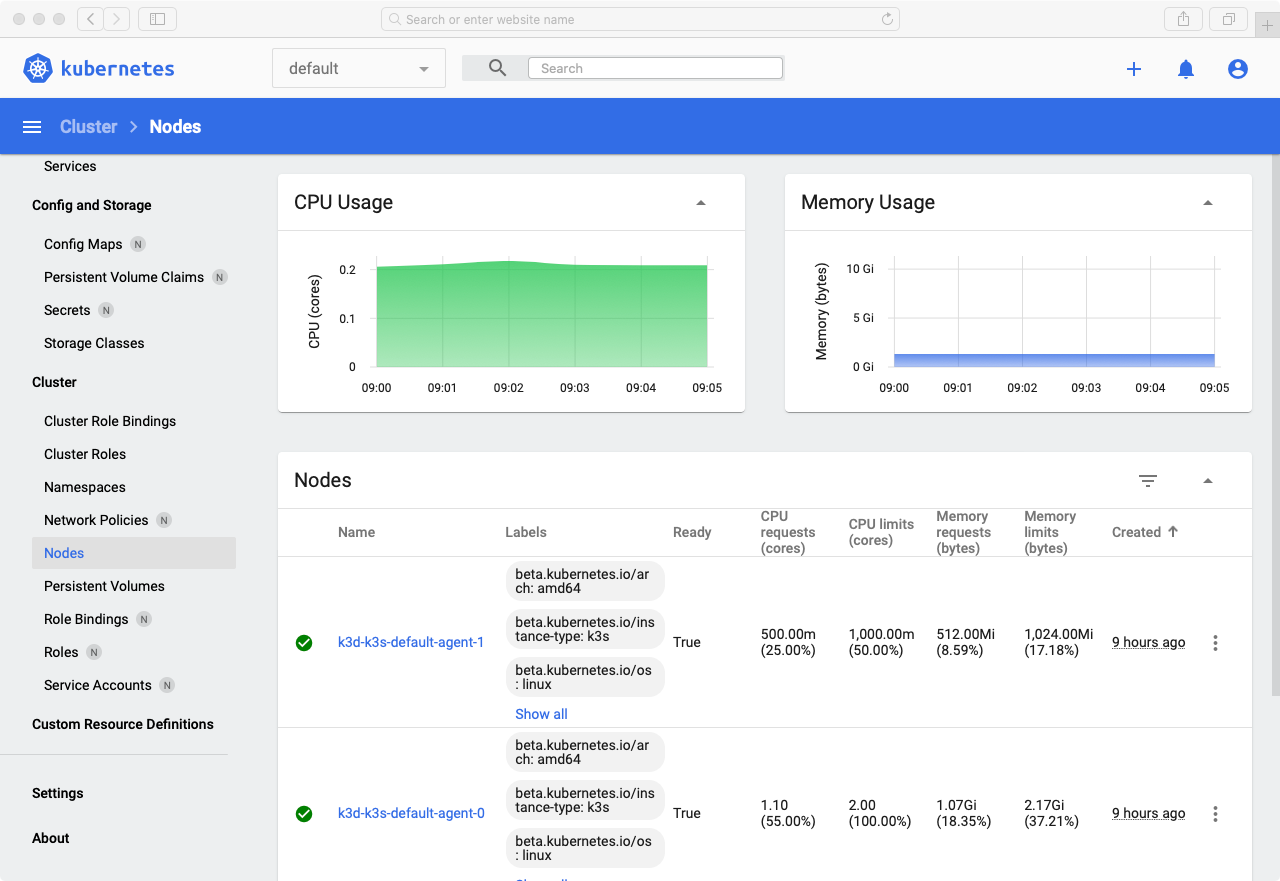1280x881 pixels.
Task: Open Secrets in the sidebar
Action: (x=67, y=310)
